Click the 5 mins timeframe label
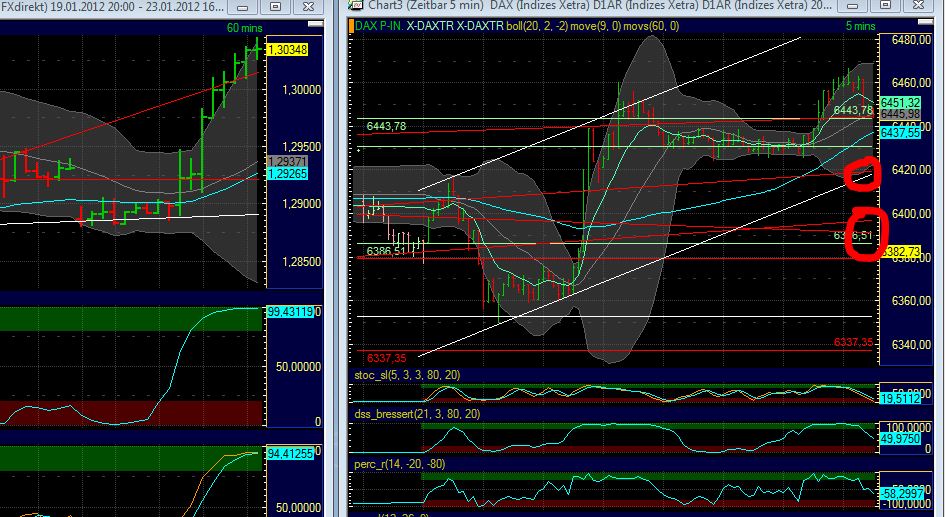 click(x=860, y=26)
